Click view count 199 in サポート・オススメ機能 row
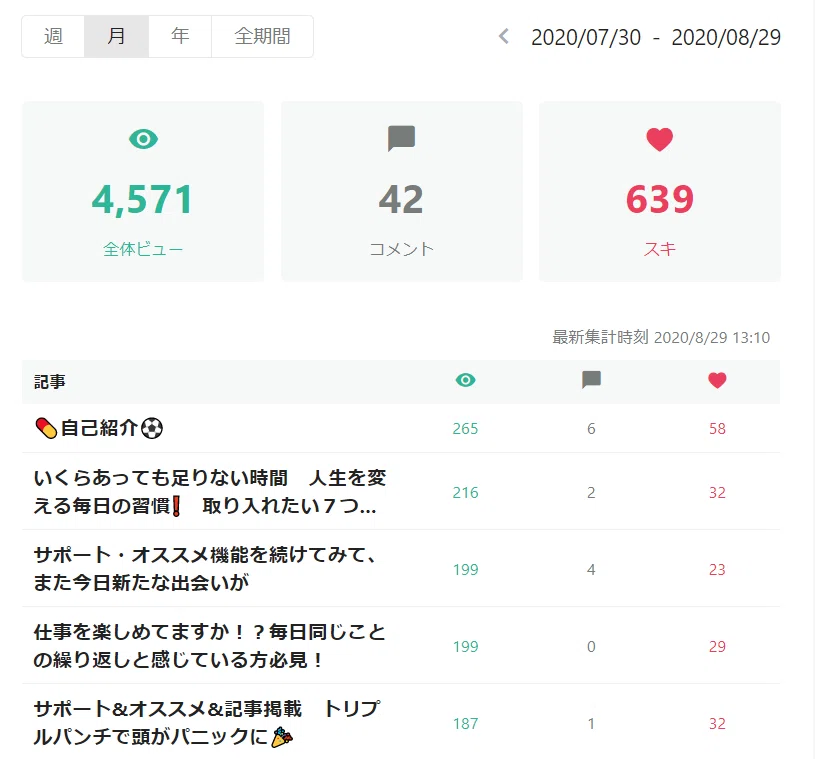The width and height of the screenshot is (815, 759). (x=465, y=570)
